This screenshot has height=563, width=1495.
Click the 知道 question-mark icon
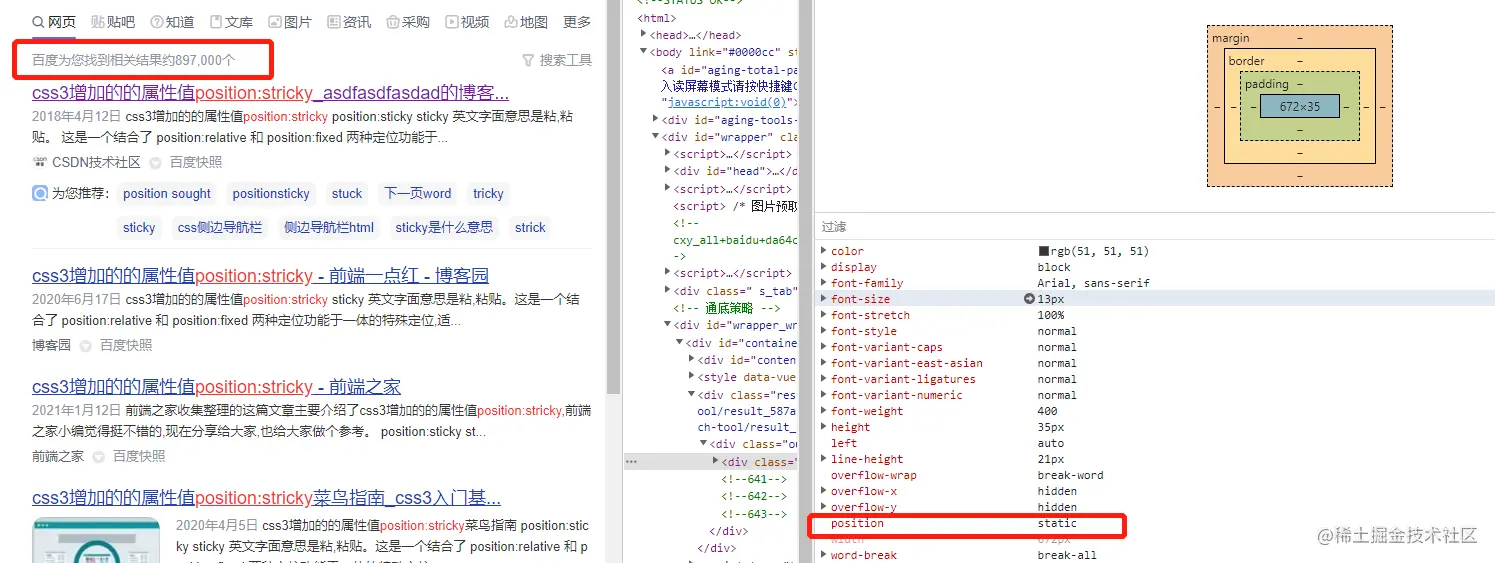click(157, 22)
